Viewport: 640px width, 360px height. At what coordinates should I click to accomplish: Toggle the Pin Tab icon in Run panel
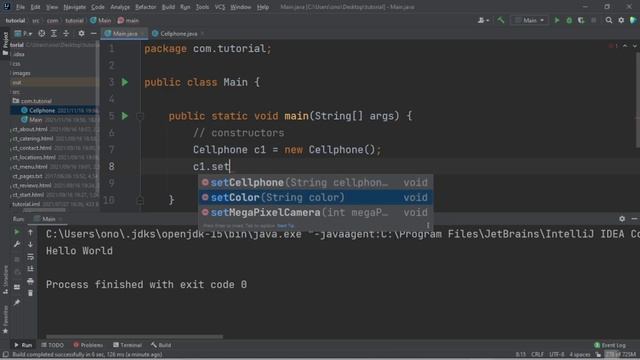coord(17,302)
